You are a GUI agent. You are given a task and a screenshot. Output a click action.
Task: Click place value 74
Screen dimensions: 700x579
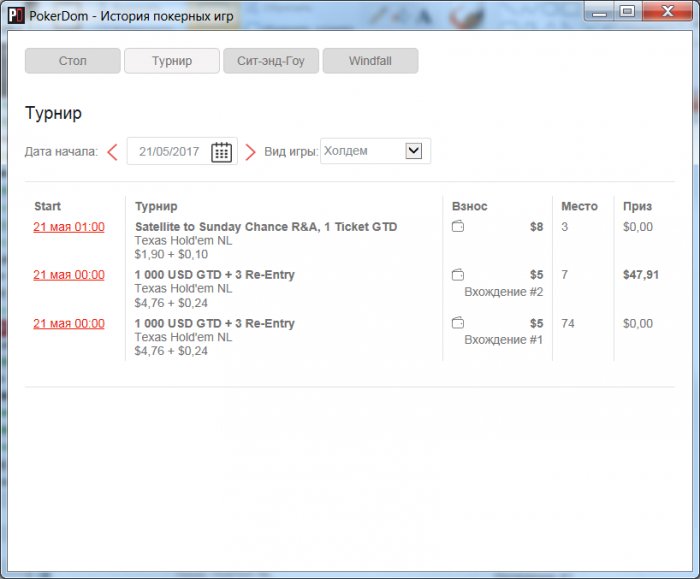568,323
